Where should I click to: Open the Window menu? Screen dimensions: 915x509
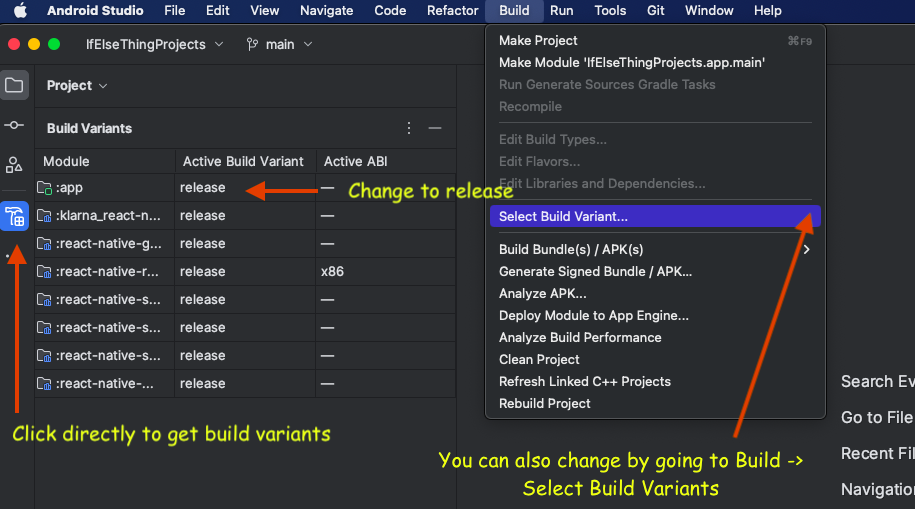coord(709,11)
